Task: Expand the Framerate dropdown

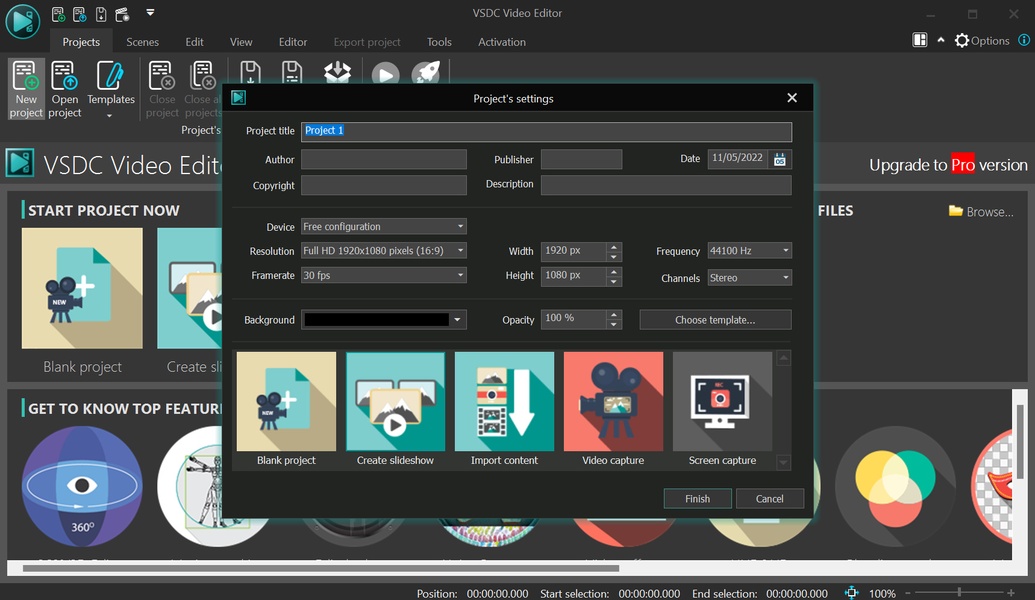Action: click(x=384, y=275)
